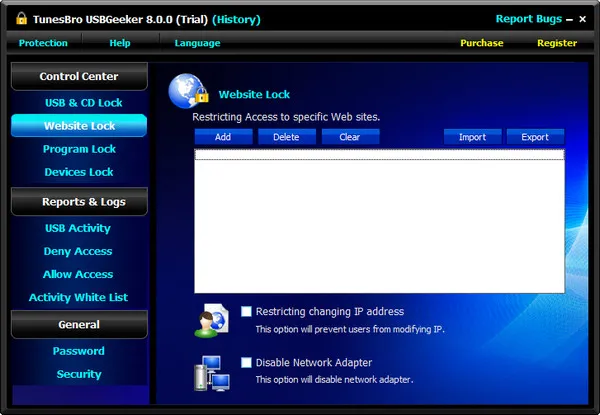Open the Report Bugs link

click(x=529, y=19)
